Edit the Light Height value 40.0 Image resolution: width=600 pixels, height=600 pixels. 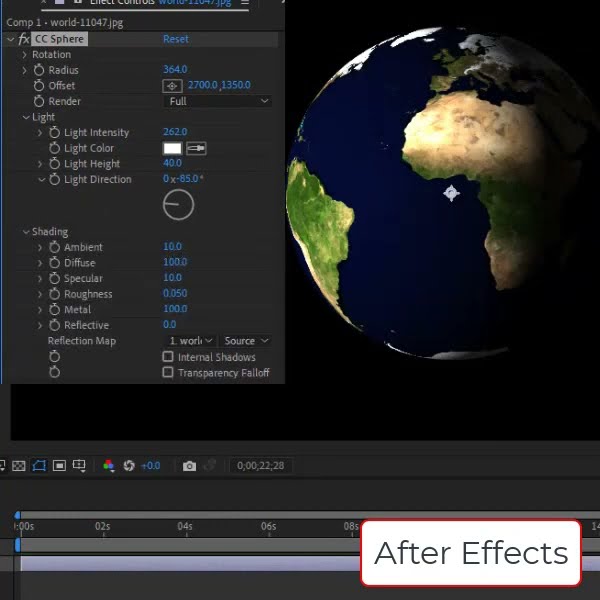[x=172, y=163]
